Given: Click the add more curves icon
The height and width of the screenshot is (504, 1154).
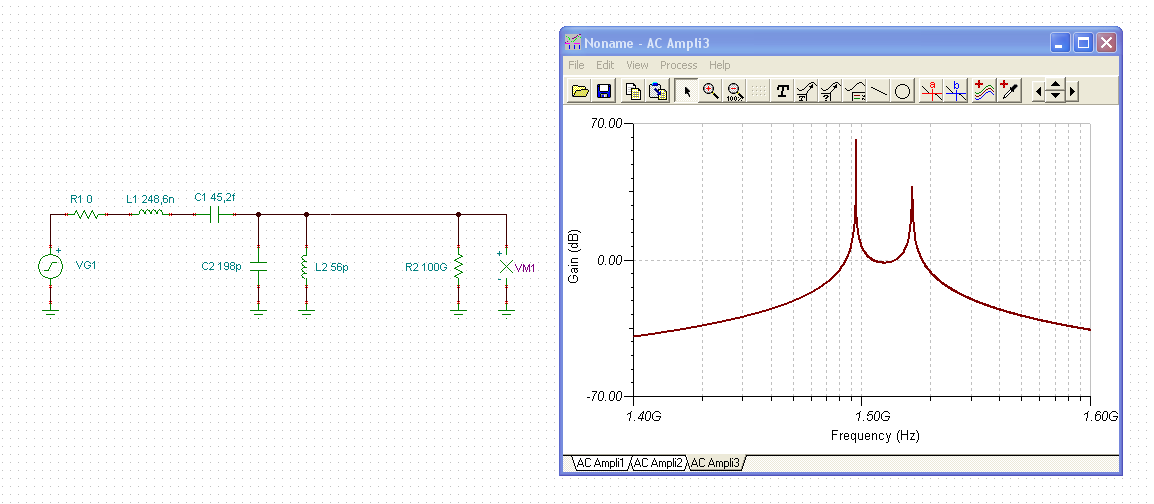Looking at the screenshot, I should point(984,91).
